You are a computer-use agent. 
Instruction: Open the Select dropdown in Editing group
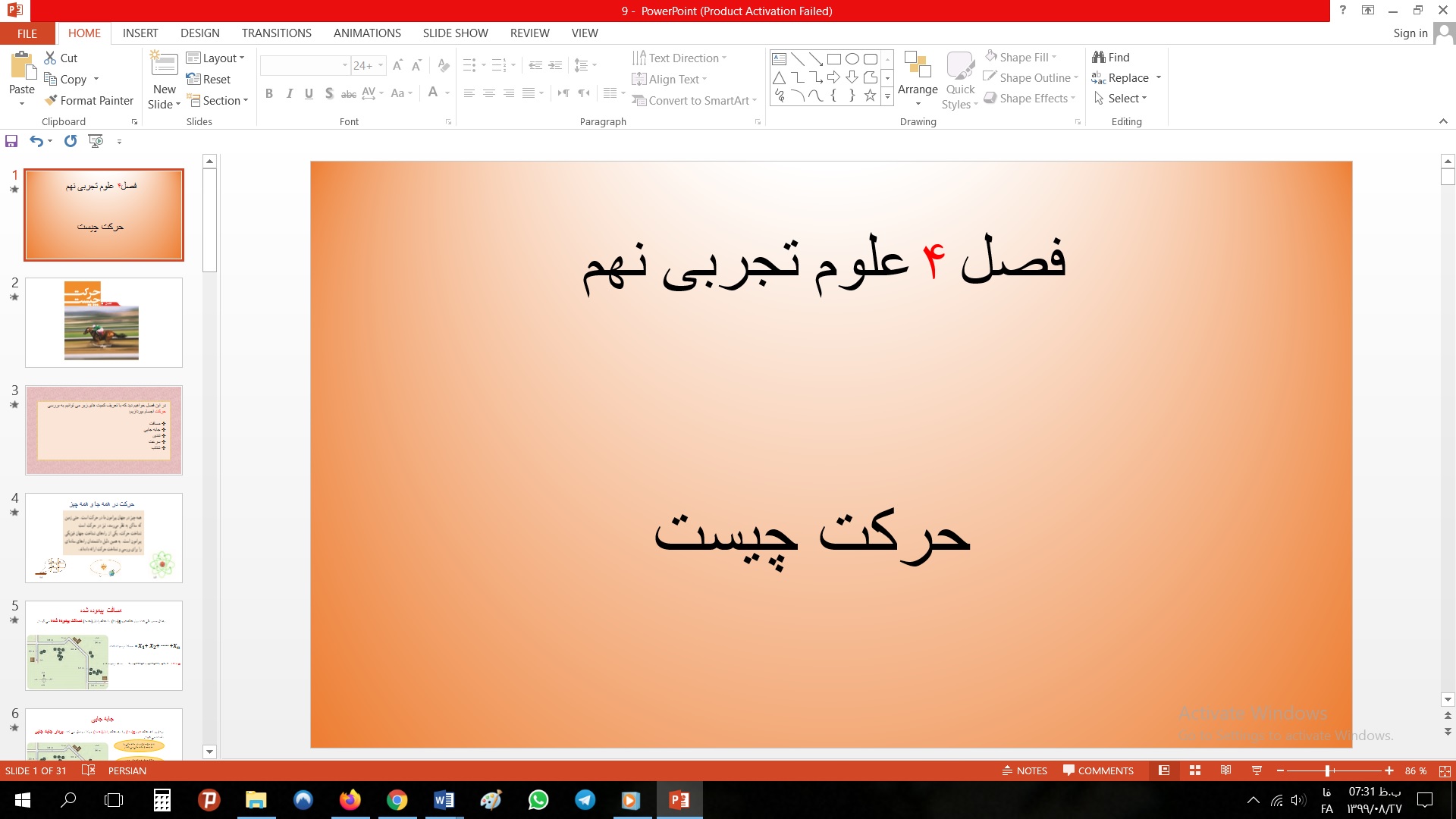[x=1121, y=99]
